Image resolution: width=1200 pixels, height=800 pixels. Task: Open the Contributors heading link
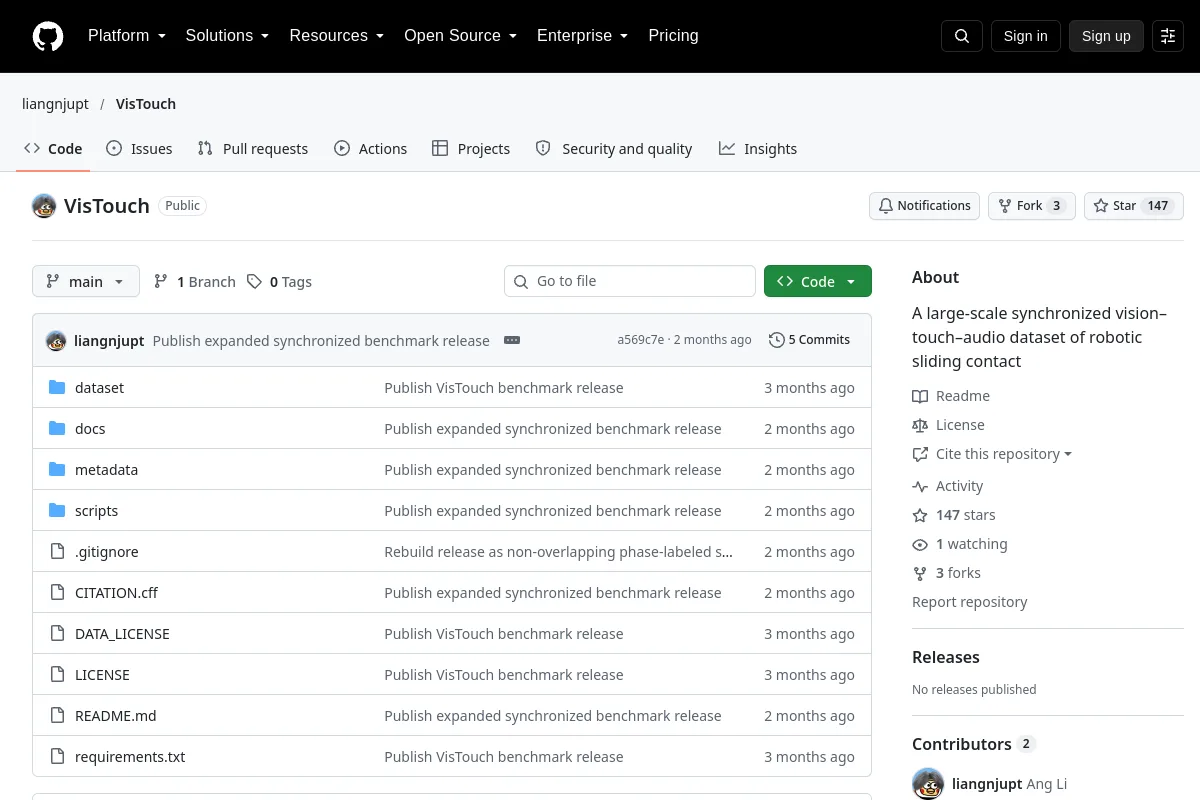tap(973, 744)
